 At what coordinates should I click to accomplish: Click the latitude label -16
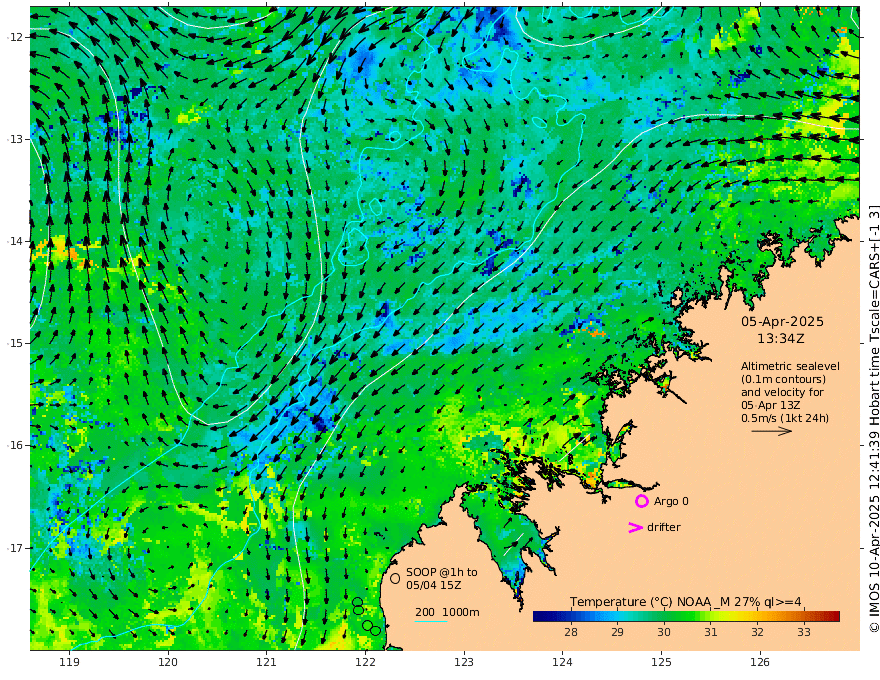click(x=15, y=445)
